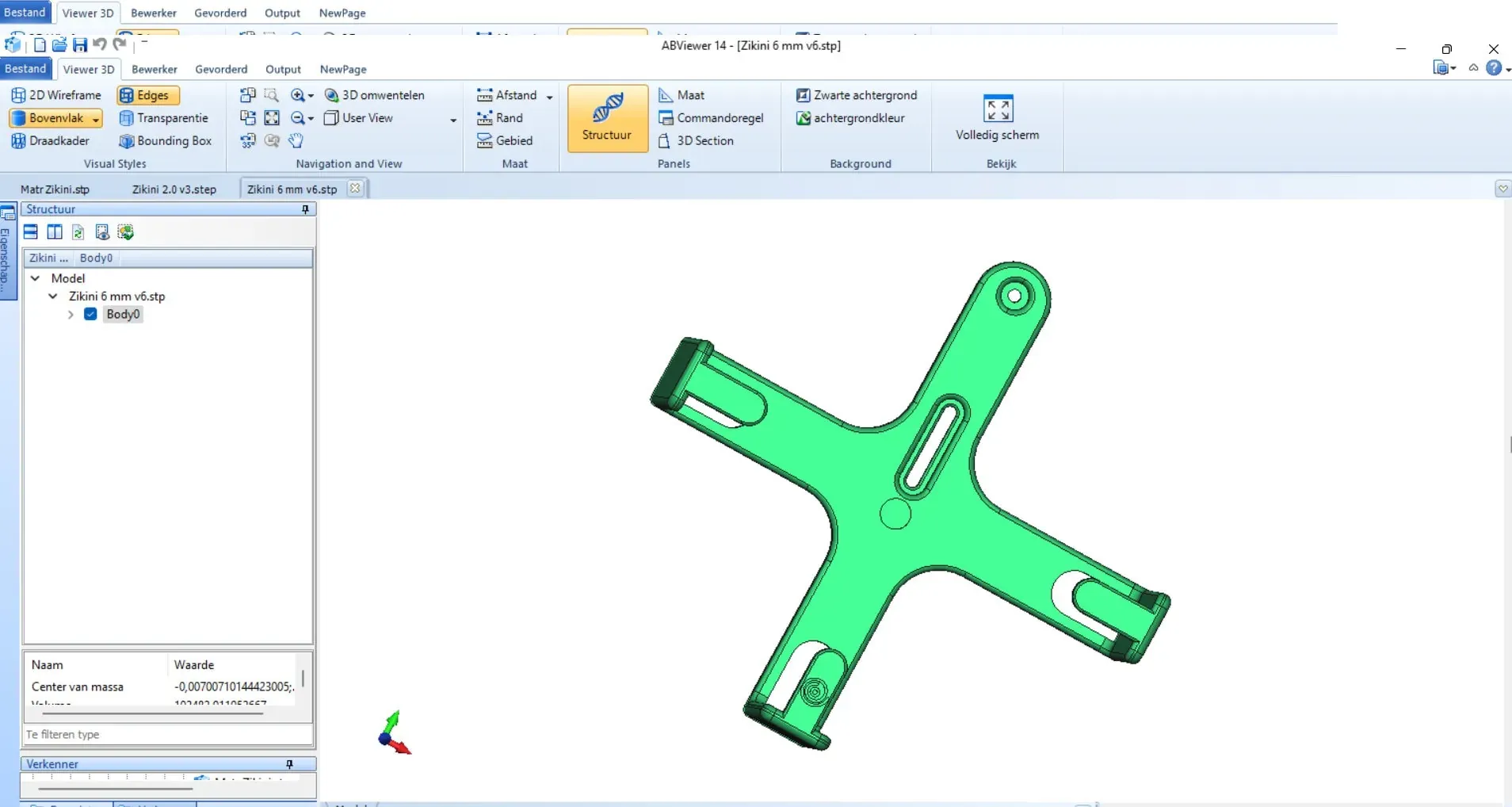1512x807 pixels.
Task: Toggle the Commandoregel panel
Action: [711, 118]
